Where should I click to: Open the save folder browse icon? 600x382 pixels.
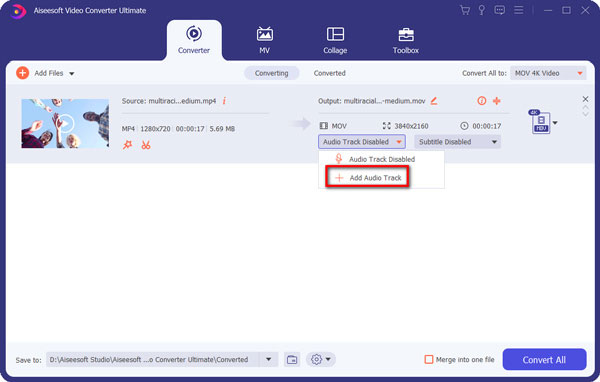pos(292,359)
